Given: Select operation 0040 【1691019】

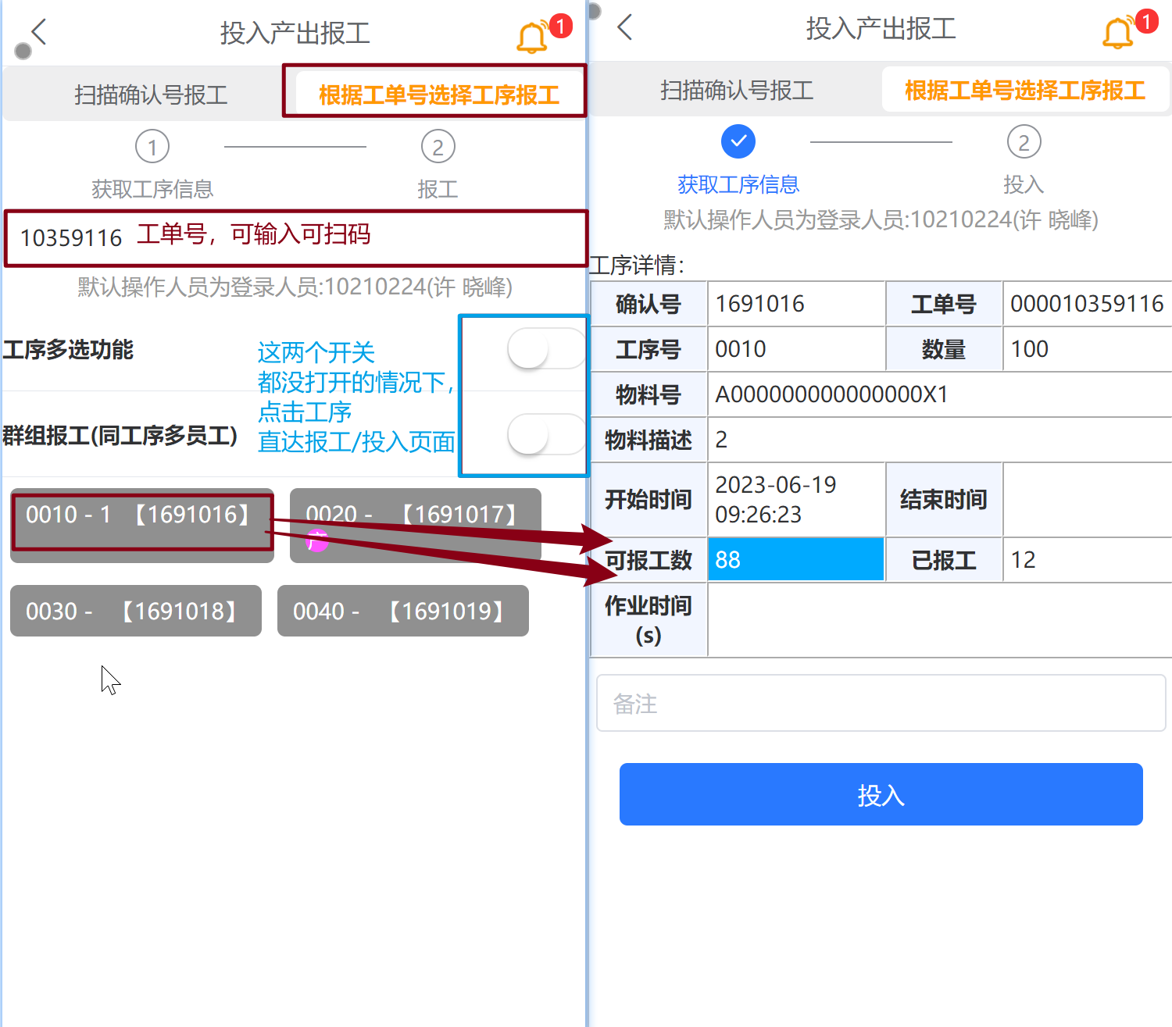Looking at the screenshot, I should coord(403,611).
